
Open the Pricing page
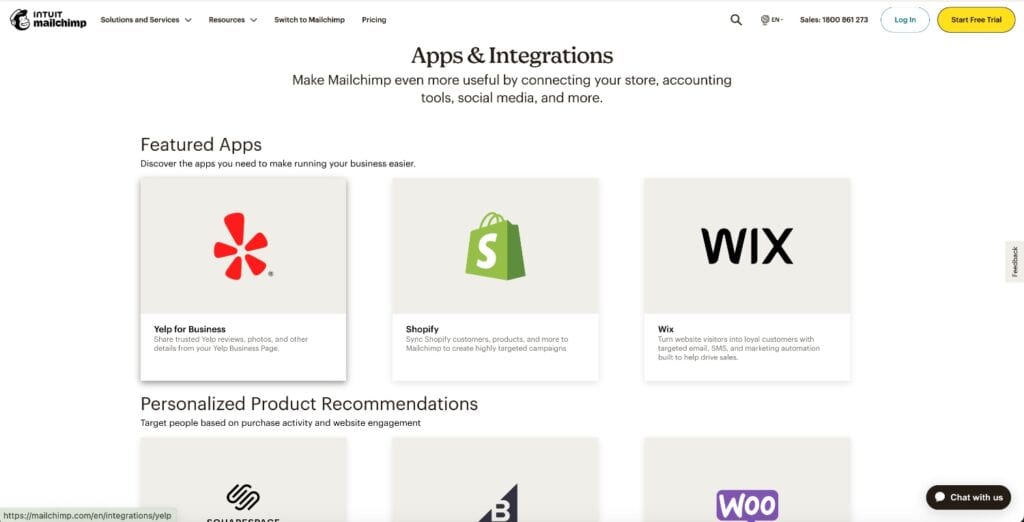[x=374, y=20]
